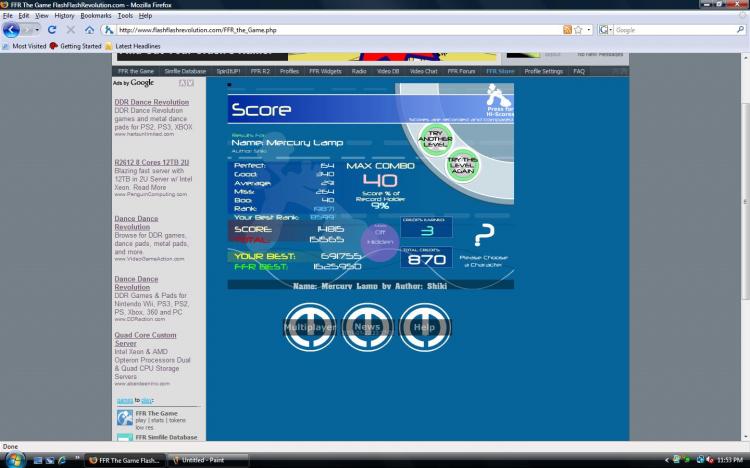750x468 pixels.
Task: Open the Help round button
Action: (x=425, y=327)
